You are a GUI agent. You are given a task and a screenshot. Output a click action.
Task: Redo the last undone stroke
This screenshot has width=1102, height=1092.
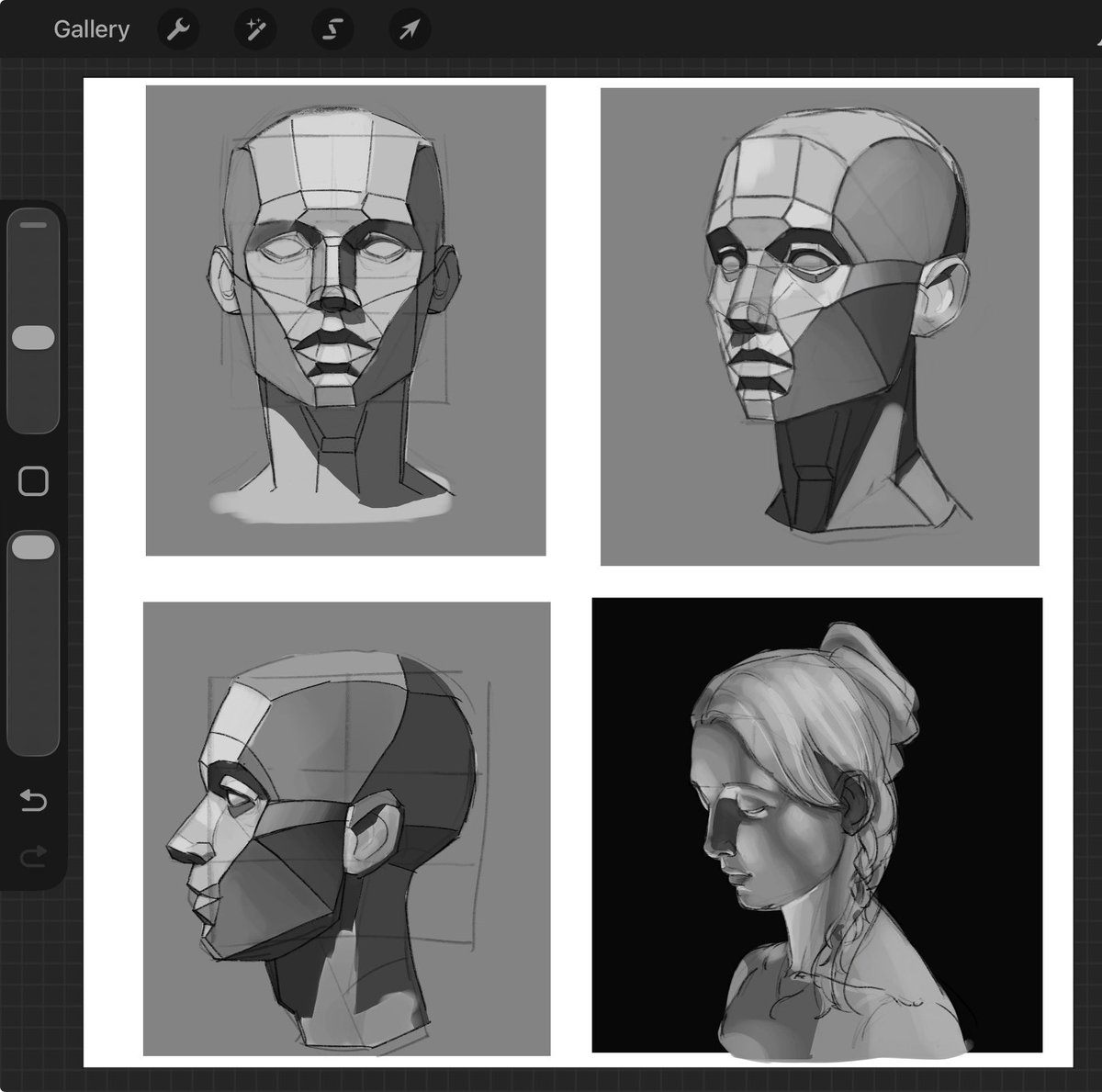pos(33,858)
